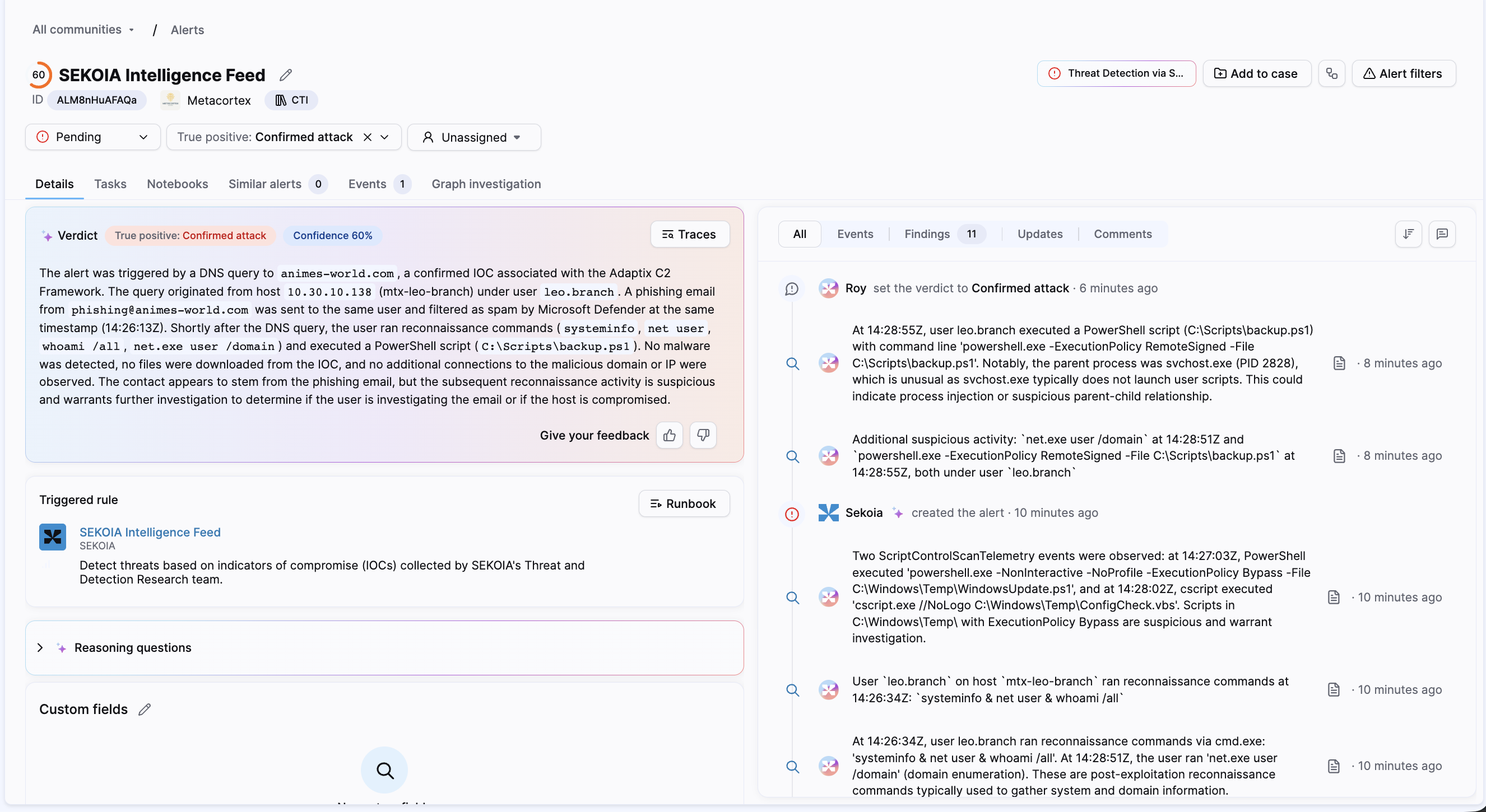
Task: Expand the Reasoning questions section
Action: [40, 647]
